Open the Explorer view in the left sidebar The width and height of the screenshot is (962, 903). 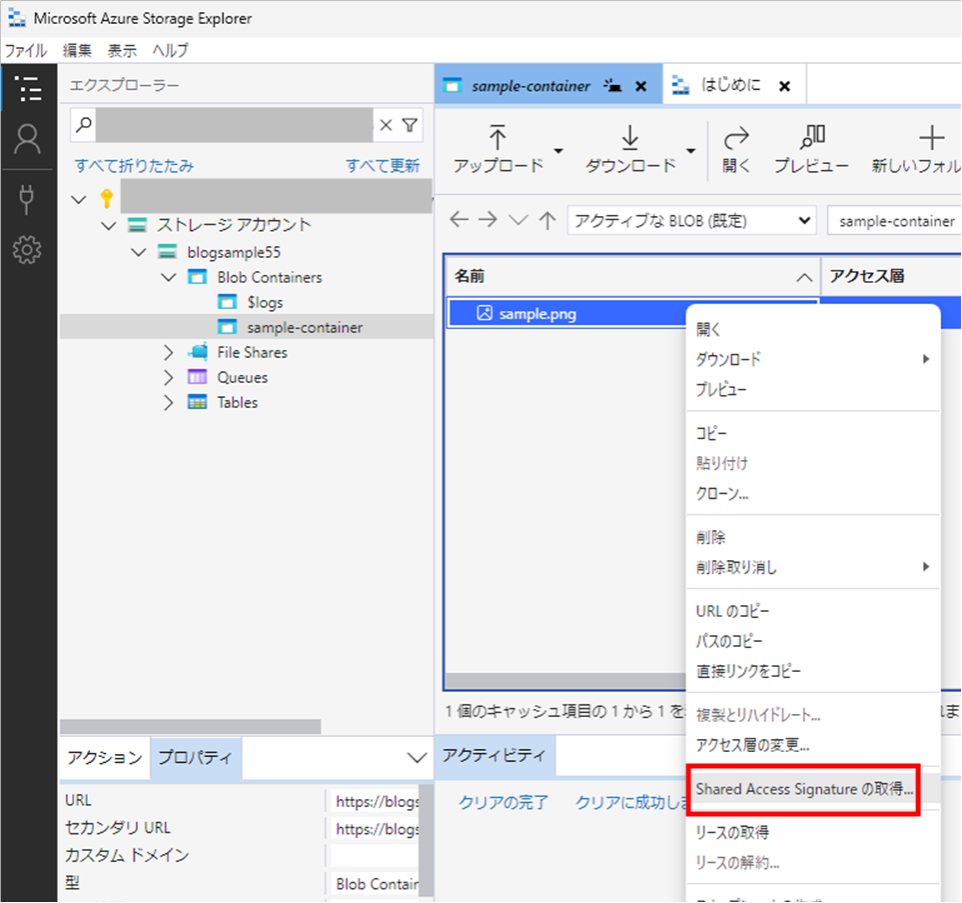29,89
